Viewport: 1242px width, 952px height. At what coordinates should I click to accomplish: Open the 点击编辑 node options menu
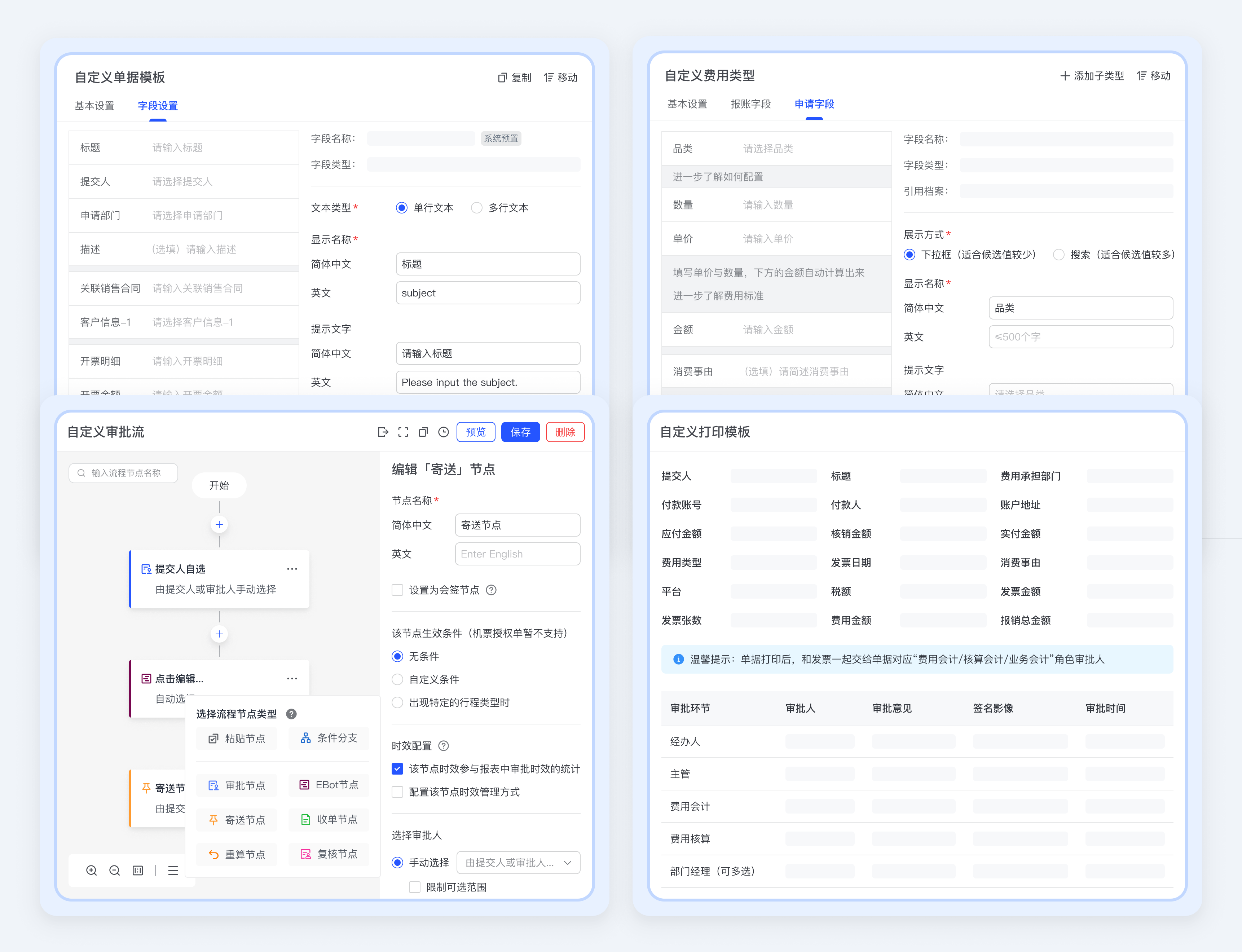(x=292, y=678)
